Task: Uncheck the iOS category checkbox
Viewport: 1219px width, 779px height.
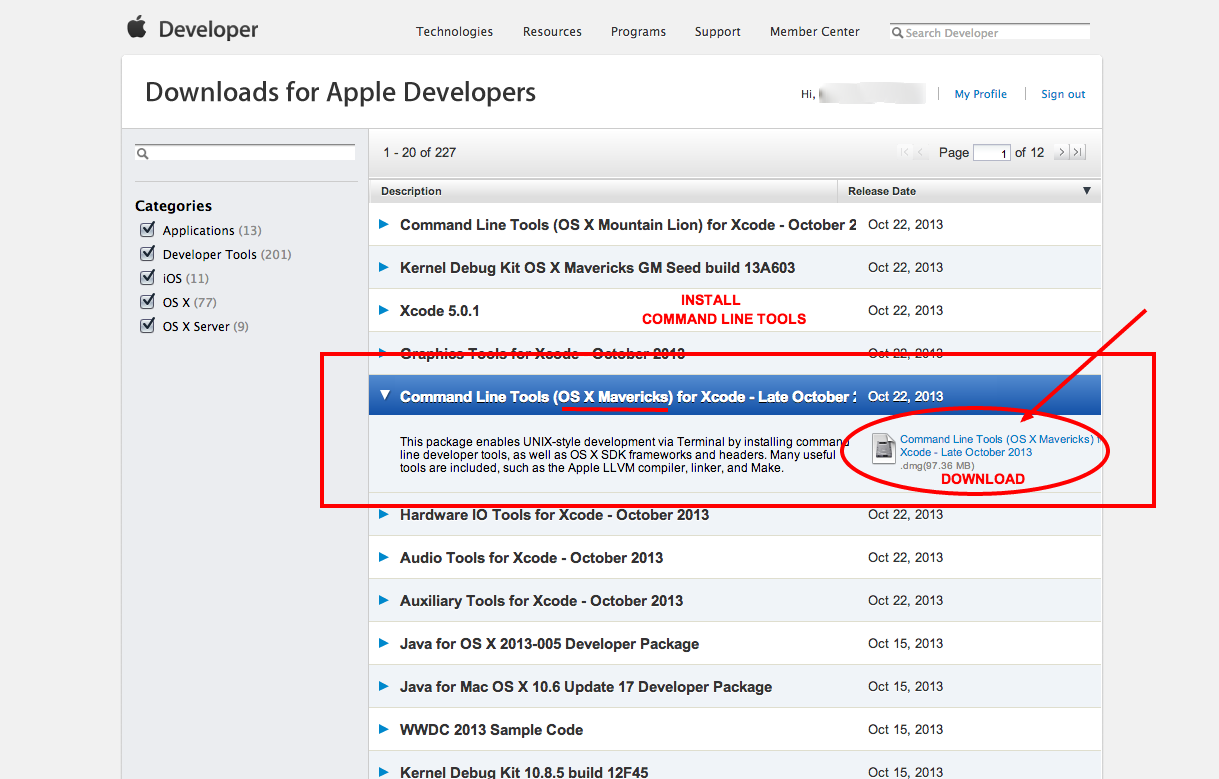Action: click(148, 278)
